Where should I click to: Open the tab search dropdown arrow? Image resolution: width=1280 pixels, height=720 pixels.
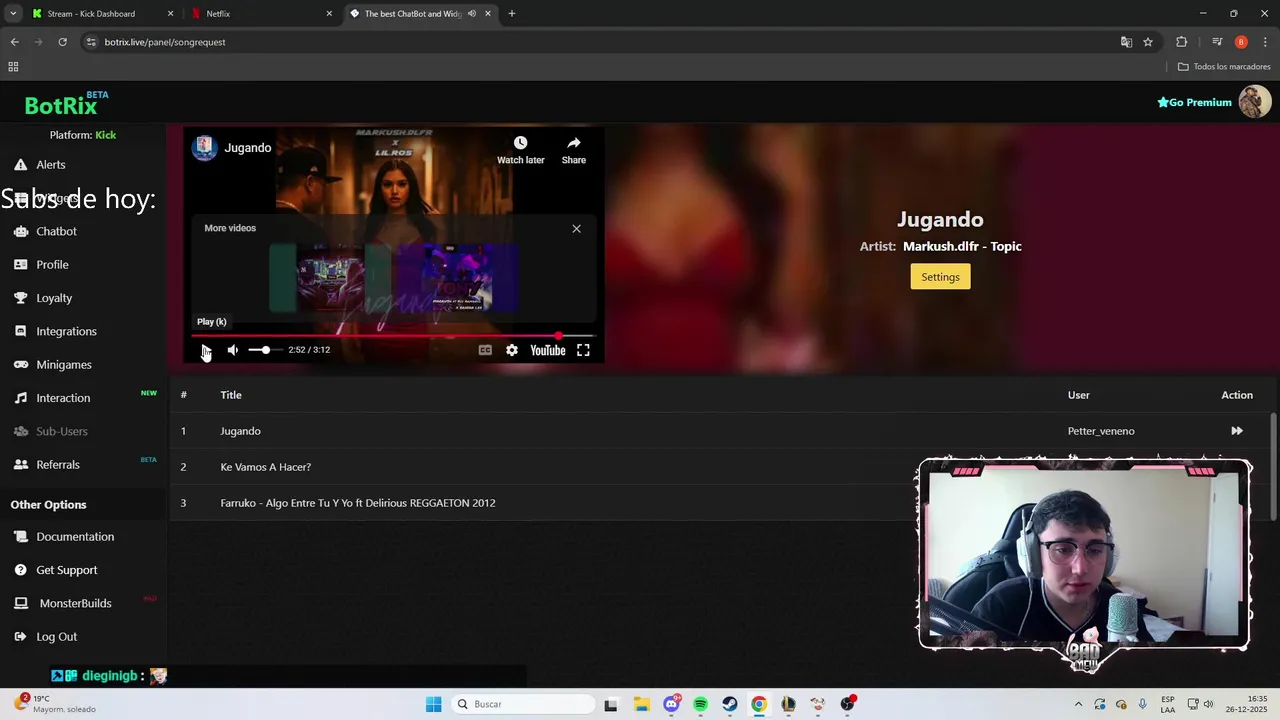[x=13, y=14]
